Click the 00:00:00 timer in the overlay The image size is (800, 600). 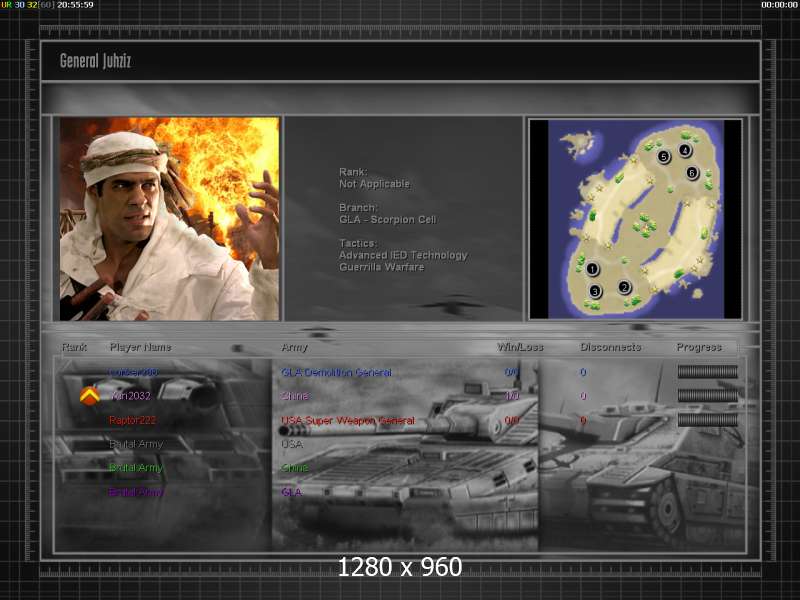[x=779, y=5]
